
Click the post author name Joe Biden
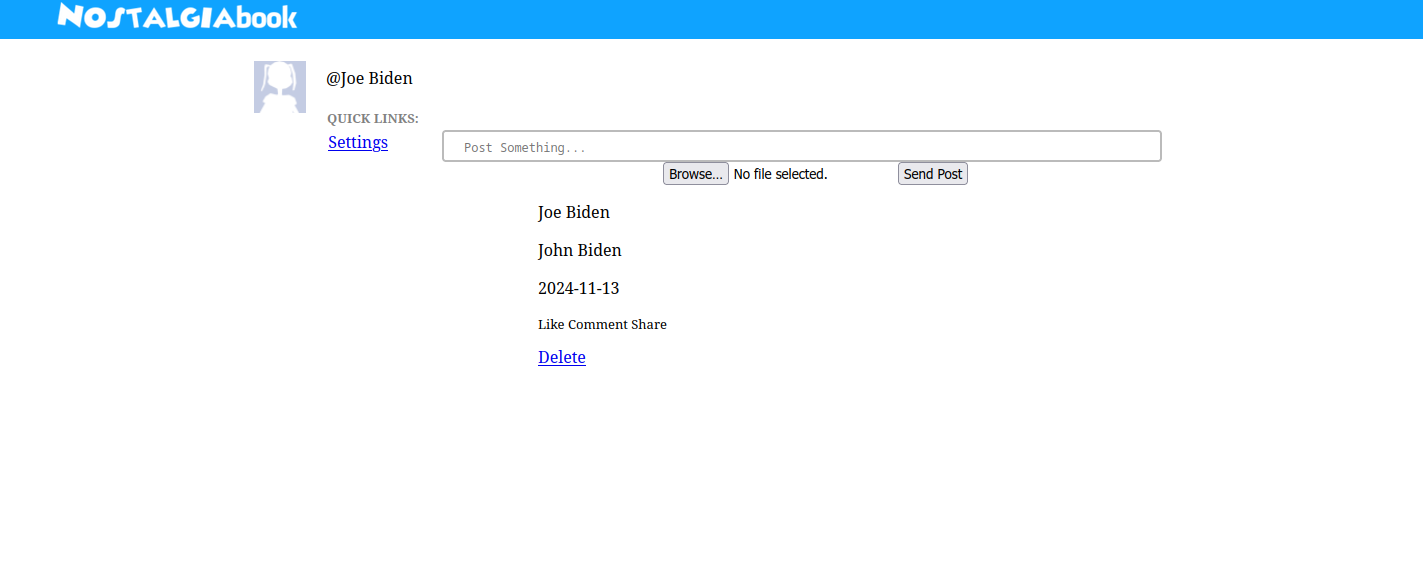tap(574, 212)
